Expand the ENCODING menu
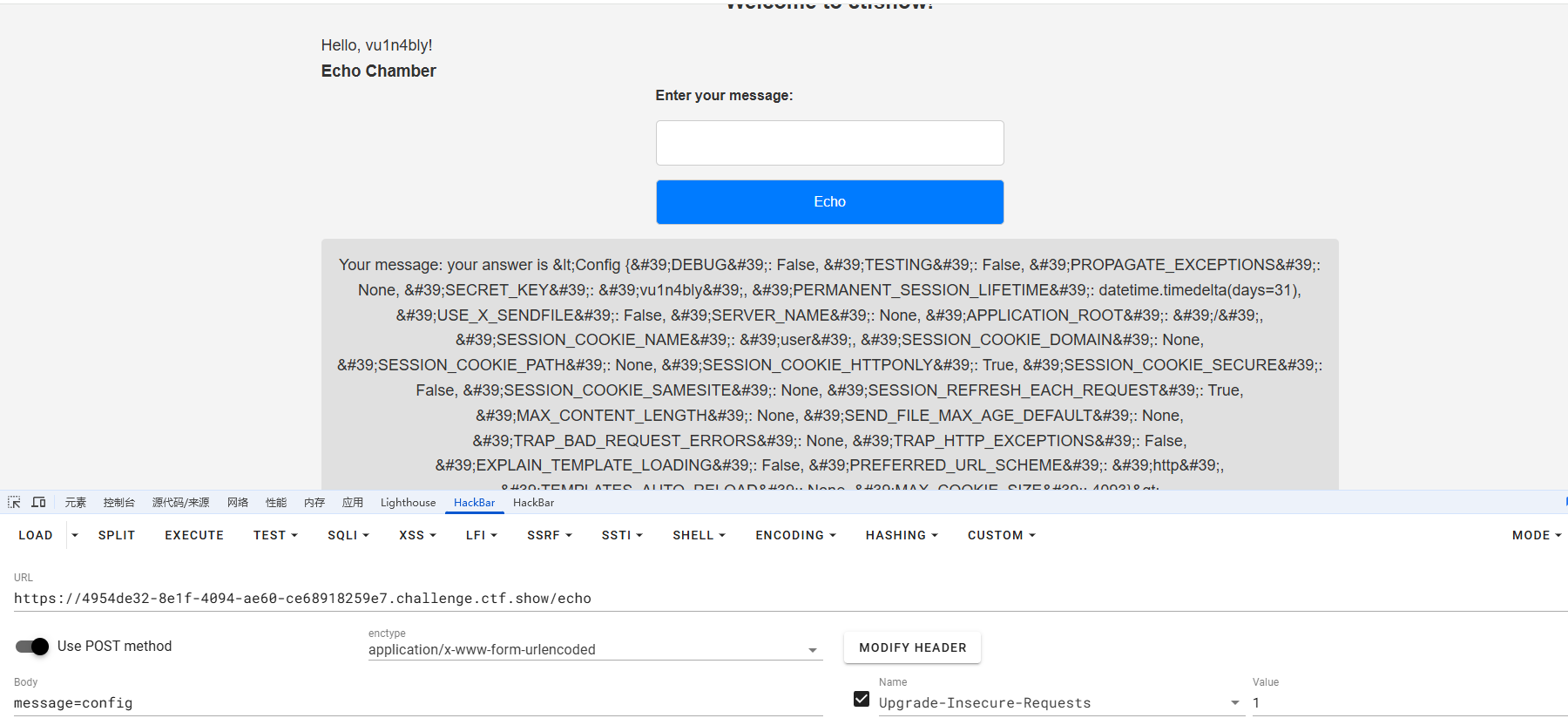Viewport: 1568px width, 725px height. 795,535
